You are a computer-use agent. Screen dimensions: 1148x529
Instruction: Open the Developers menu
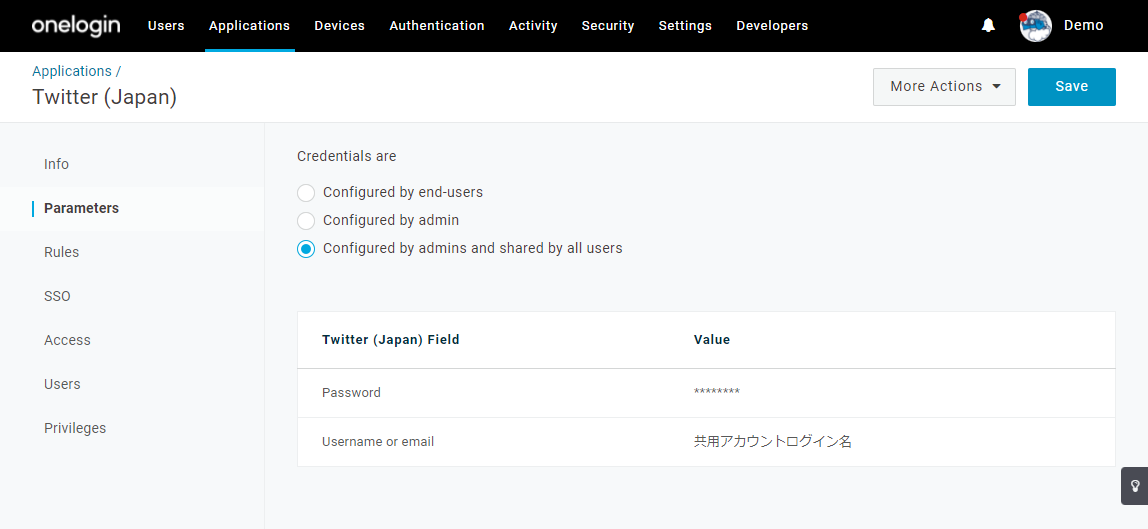pos(772,26)
